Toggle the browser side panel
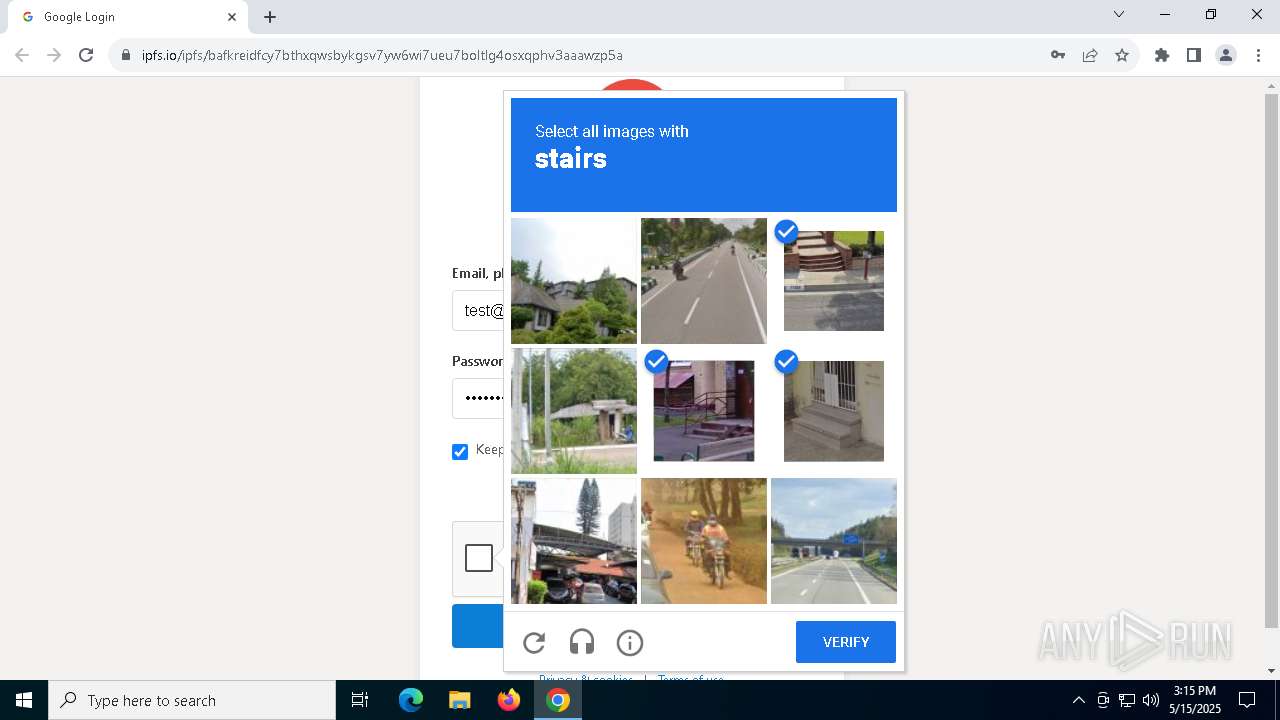This screenshot has width=1280, height=720. tap(1194, 55)
